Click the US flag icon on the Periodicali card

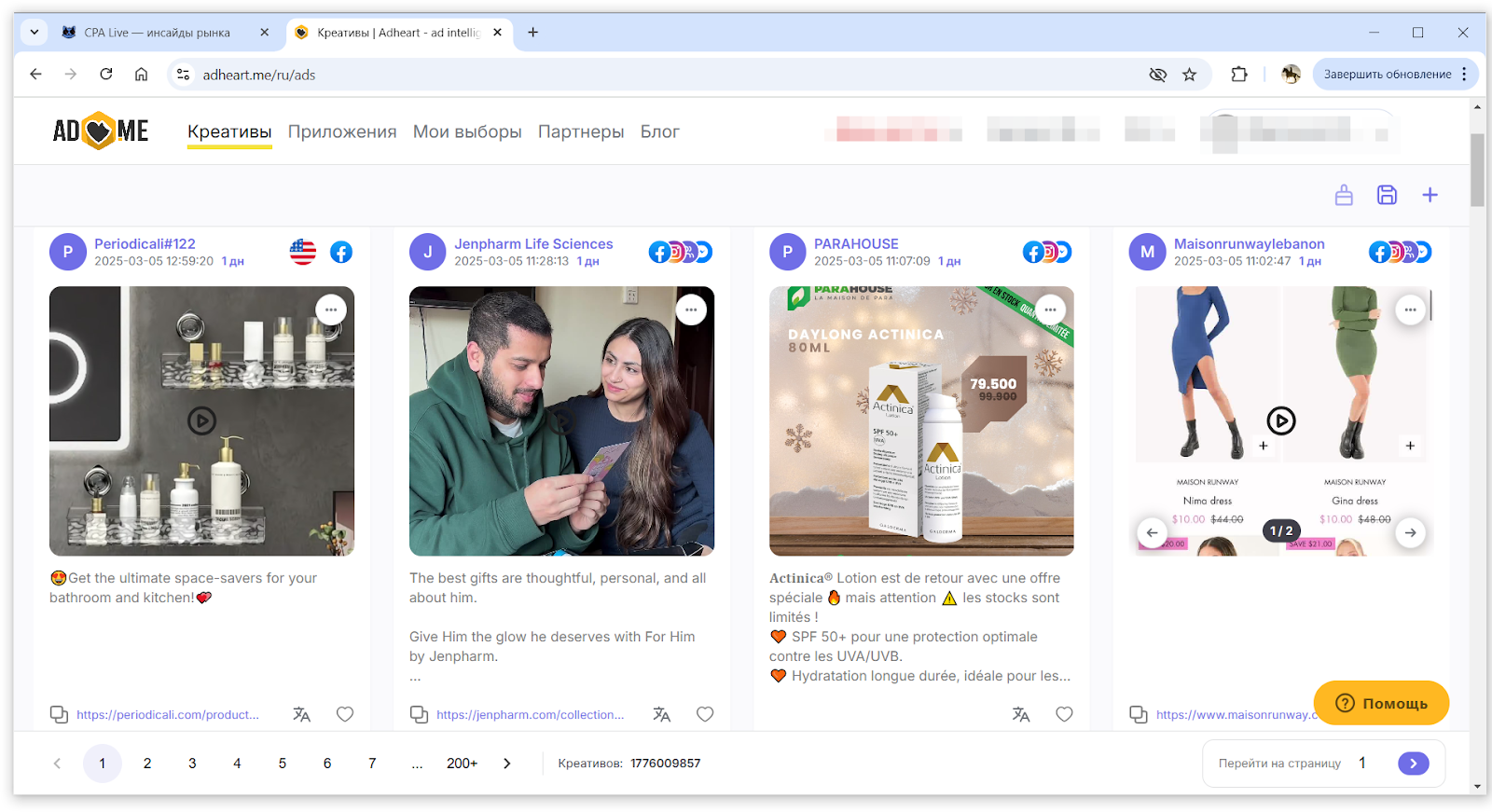[303, 252]
